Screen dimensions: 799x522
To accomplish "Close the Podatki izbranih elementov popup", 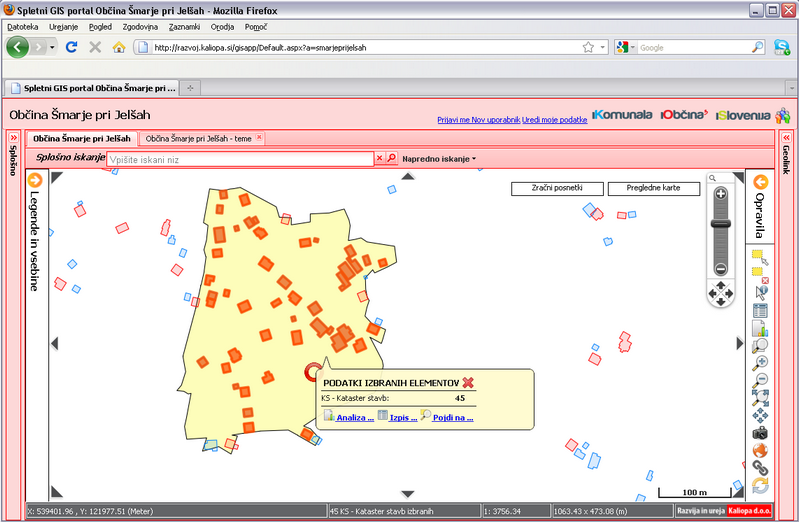I will pos(467,382).
